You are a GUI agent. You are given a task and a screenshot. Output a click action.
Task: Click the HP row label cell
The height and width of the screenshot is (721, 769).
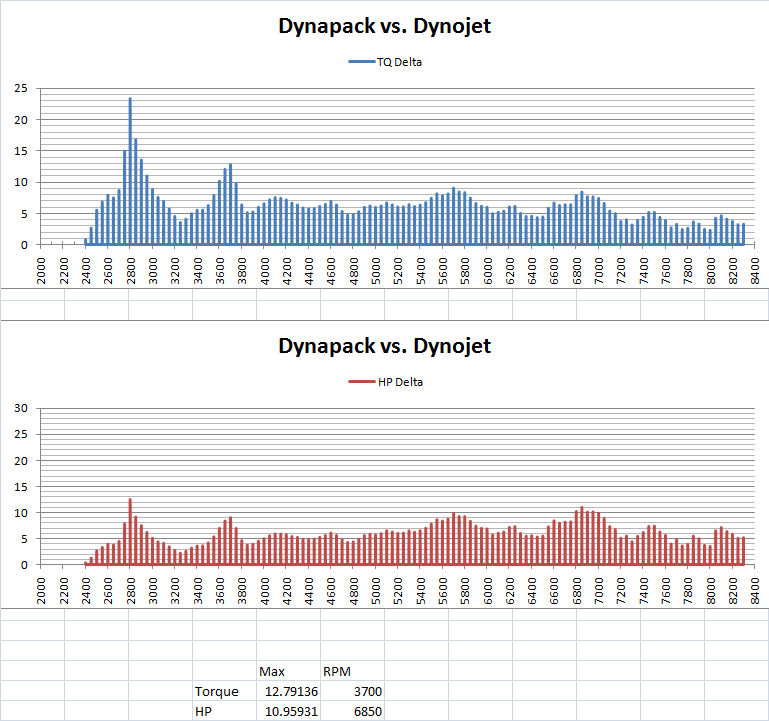[204, 710]
